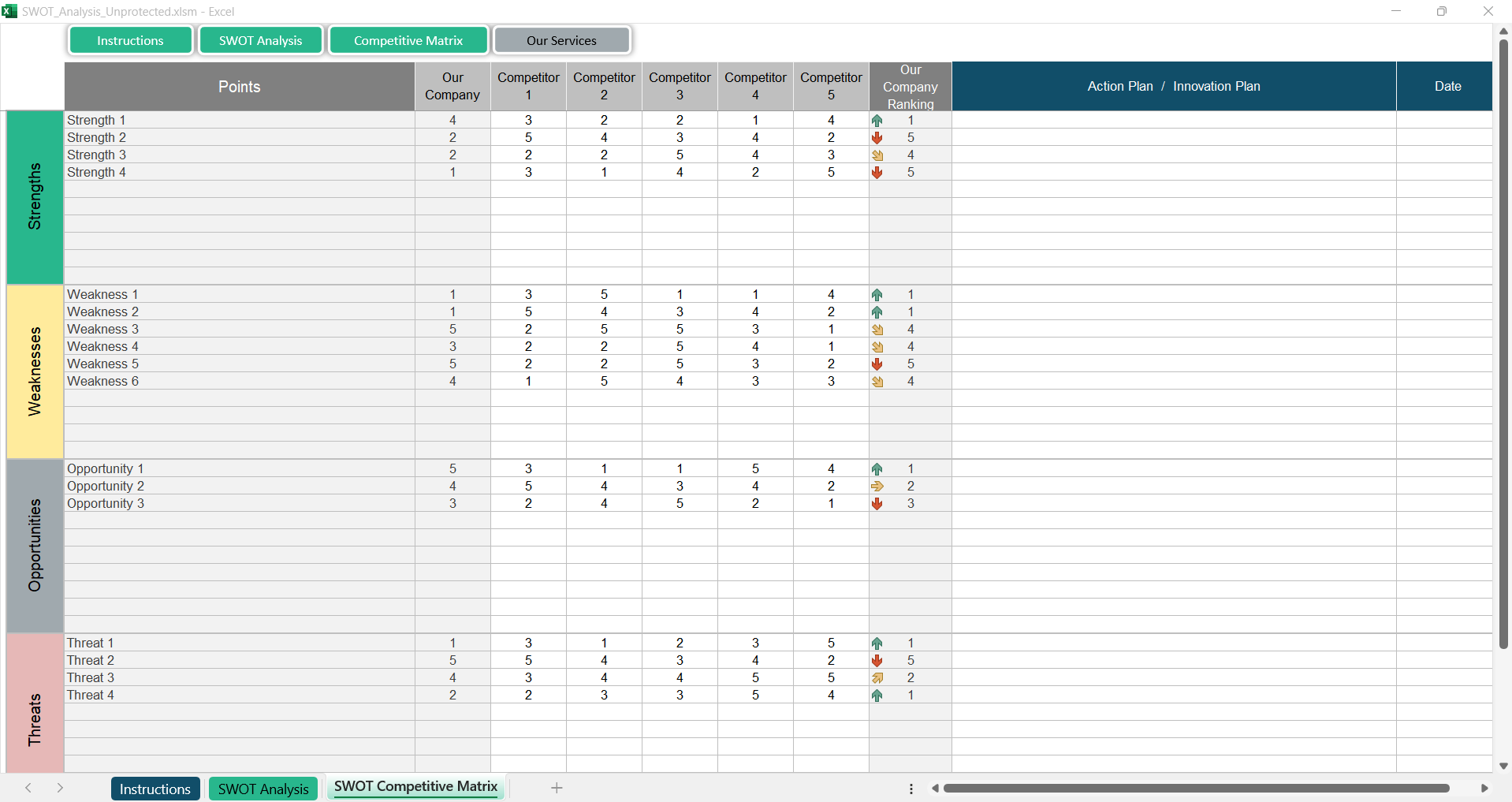Click green up arrow icon for Strength 1
Viewport: 1512px width, 802px height.
pyautogui.click(x=877, y=121)
